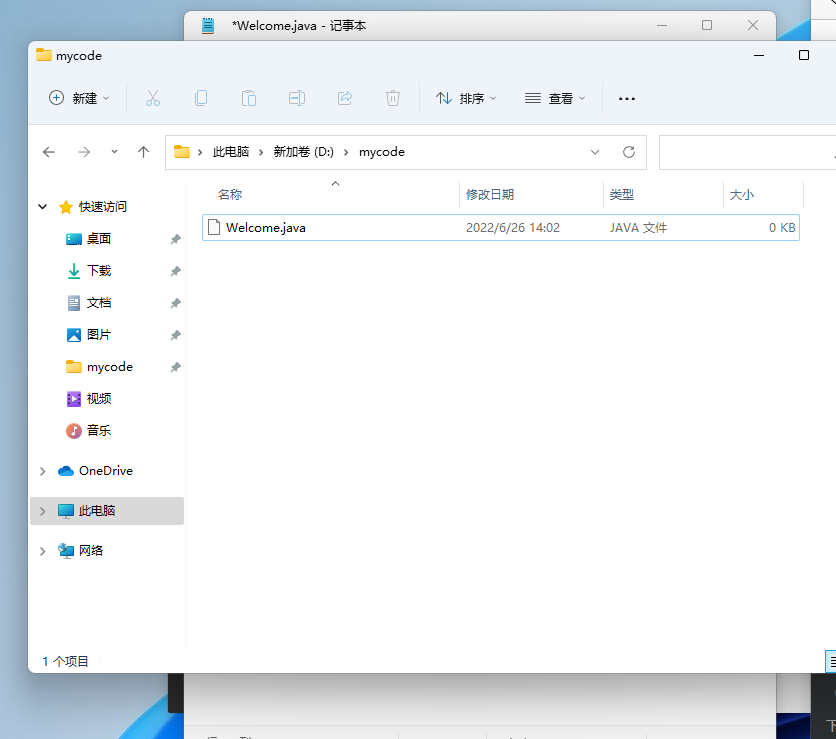Click the 0 KB size cell
This screenshot has width=836, height=739.
(x=782, y=228)
